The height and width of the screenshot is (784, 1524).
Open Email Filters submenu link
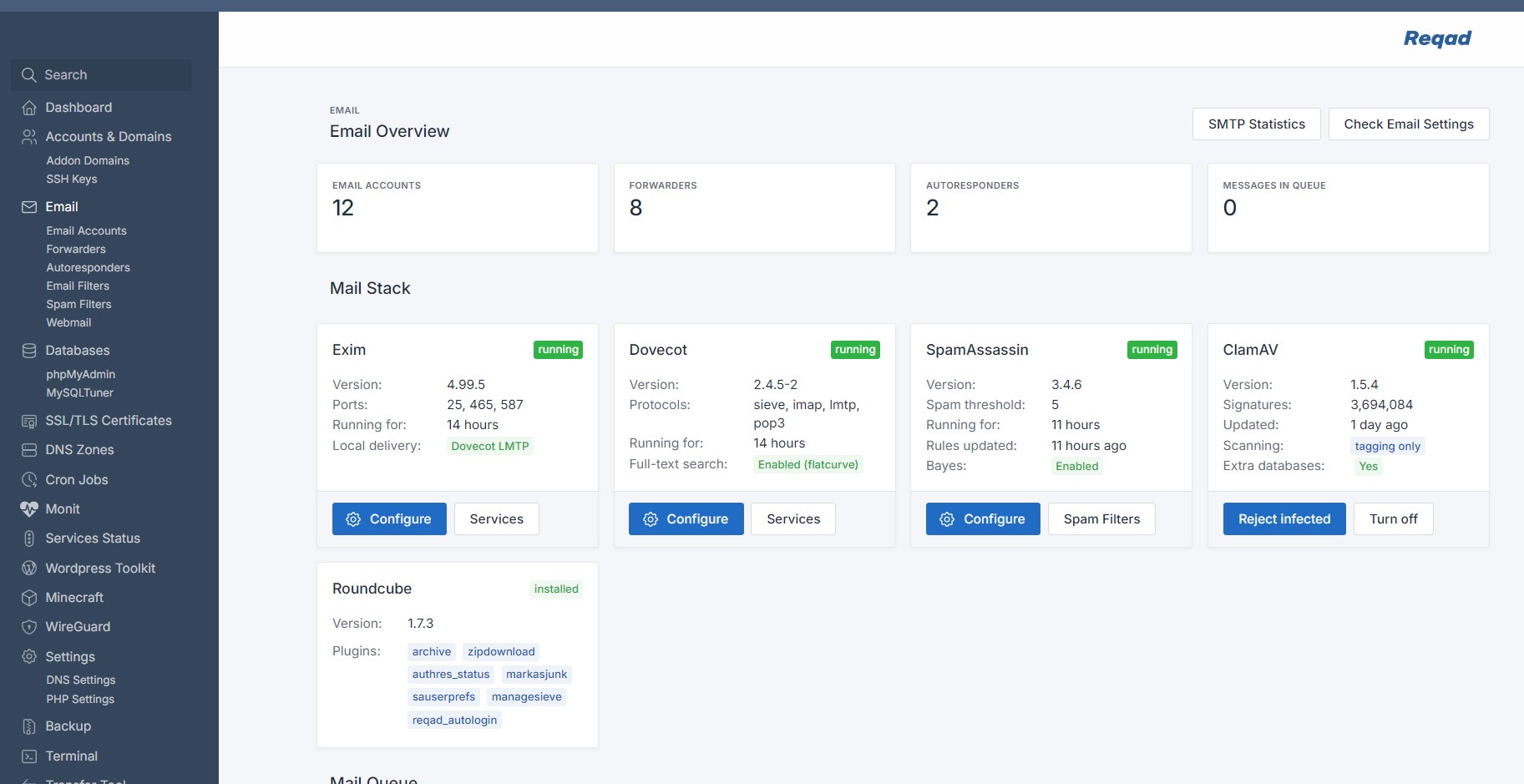78,286
